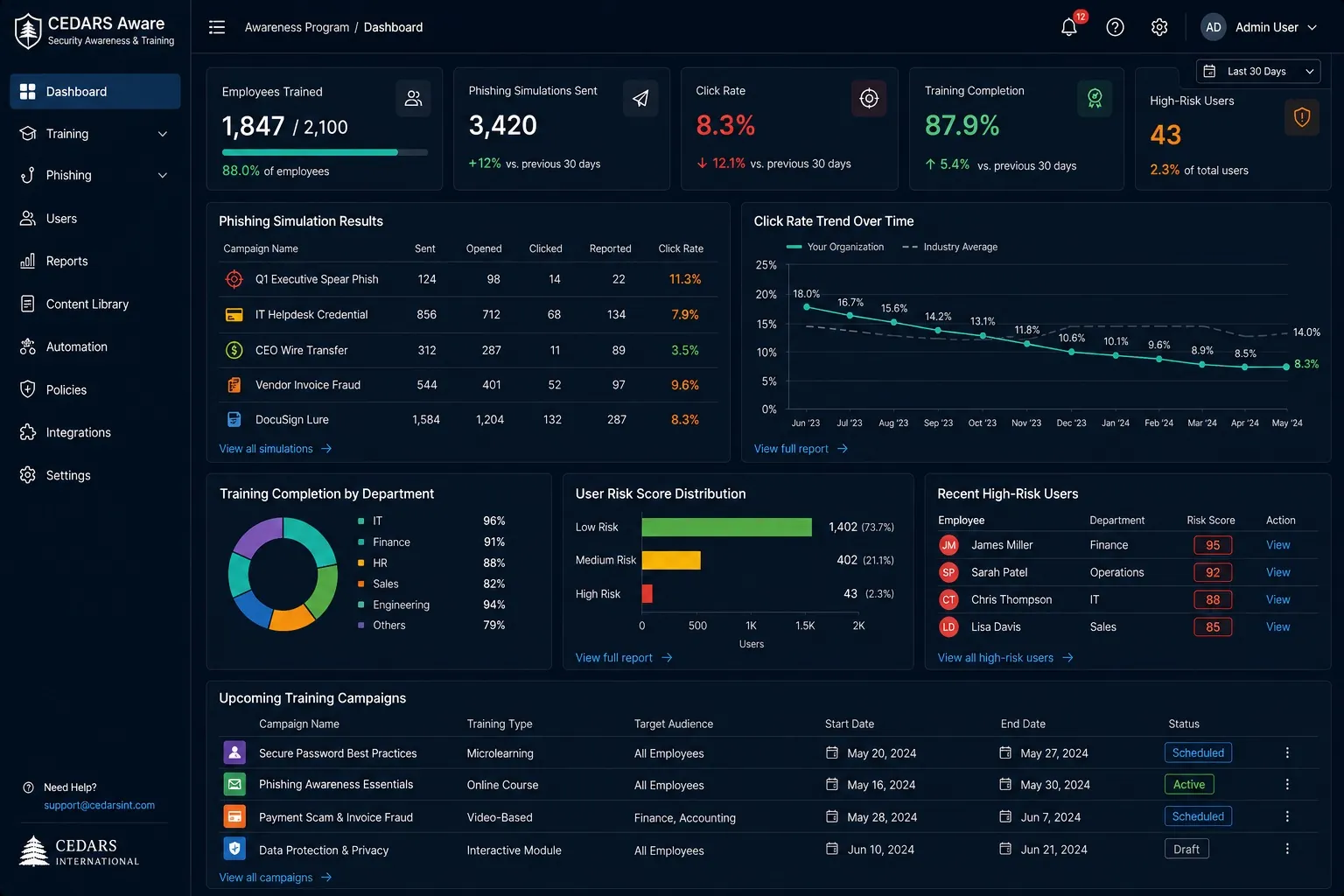This screenshot has width=1344, height=896.
Task: Click the yellow Medium Risk bar
Action: coord(671,560)
